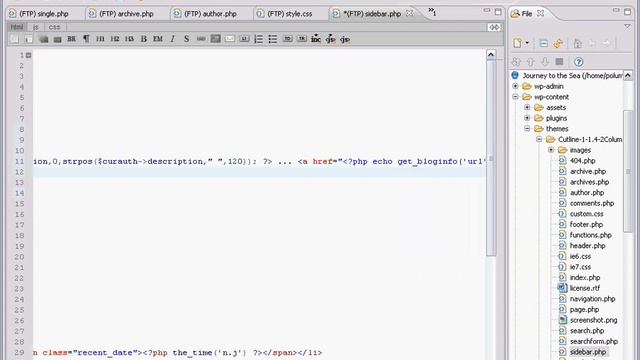
Task: Switch to (FTP) single.php tab
Action: [x=44, y=14]
